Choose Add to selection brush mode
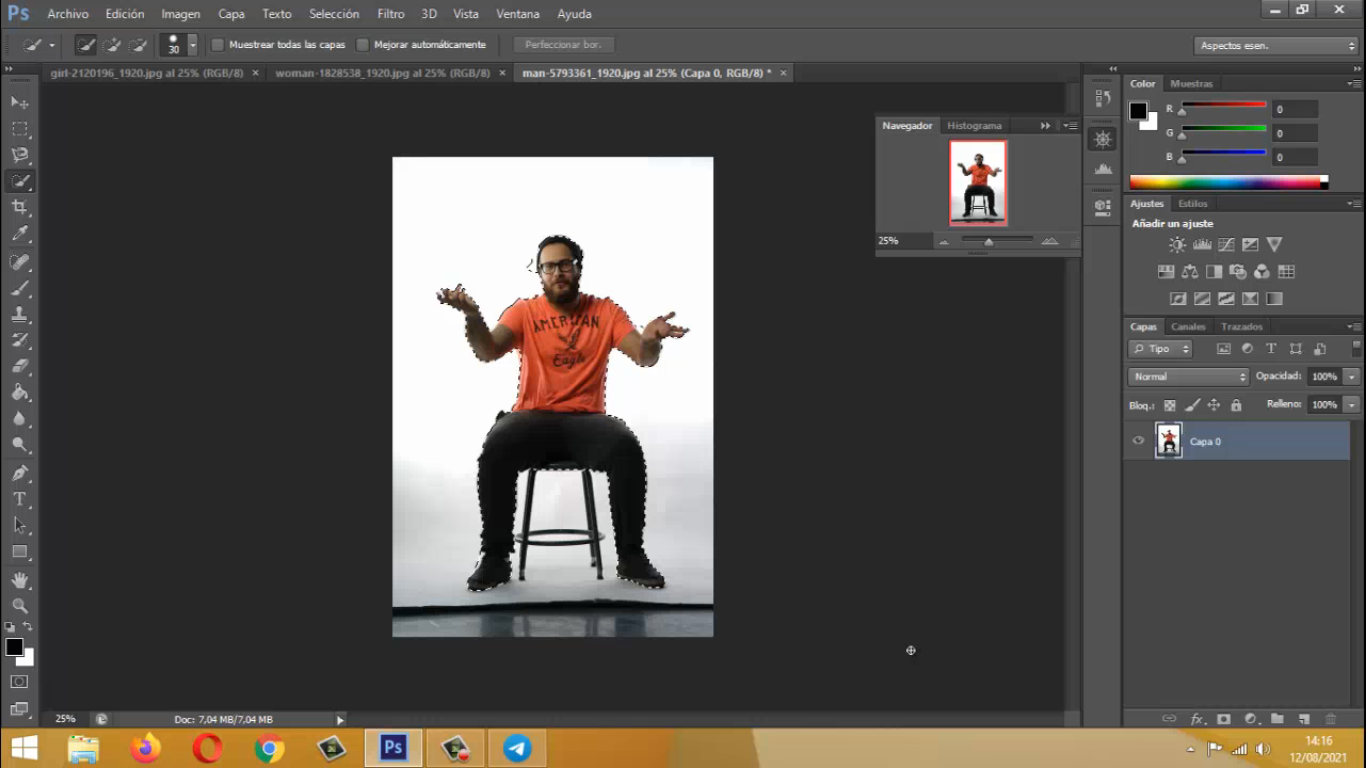 click(112, 45)
